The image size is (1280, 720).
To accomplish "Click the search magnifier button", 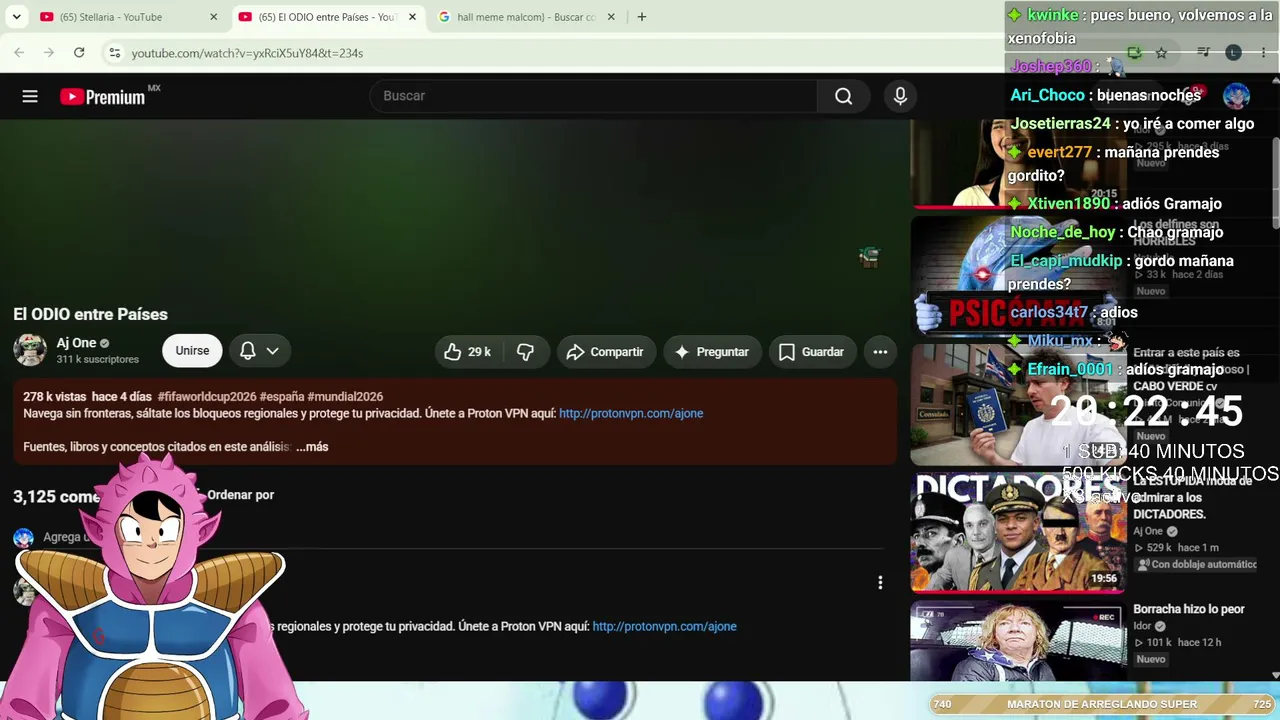I will (x=844, y=96).
